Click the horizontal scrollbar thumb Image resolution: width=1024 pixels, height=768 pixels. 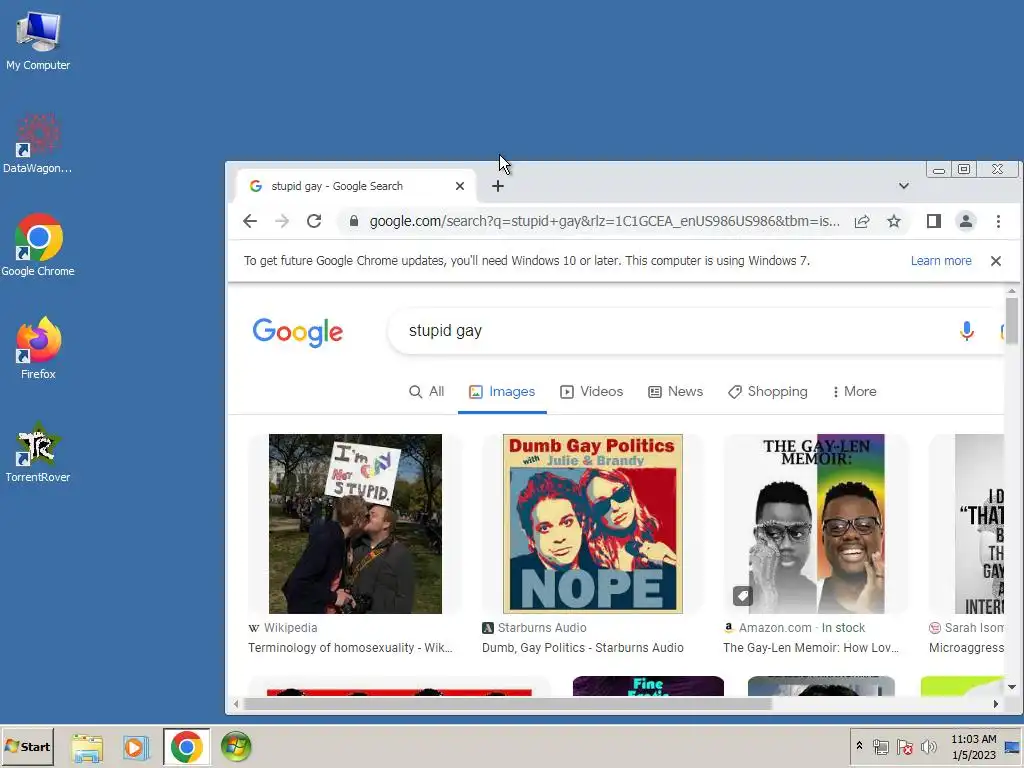point(507,704)
